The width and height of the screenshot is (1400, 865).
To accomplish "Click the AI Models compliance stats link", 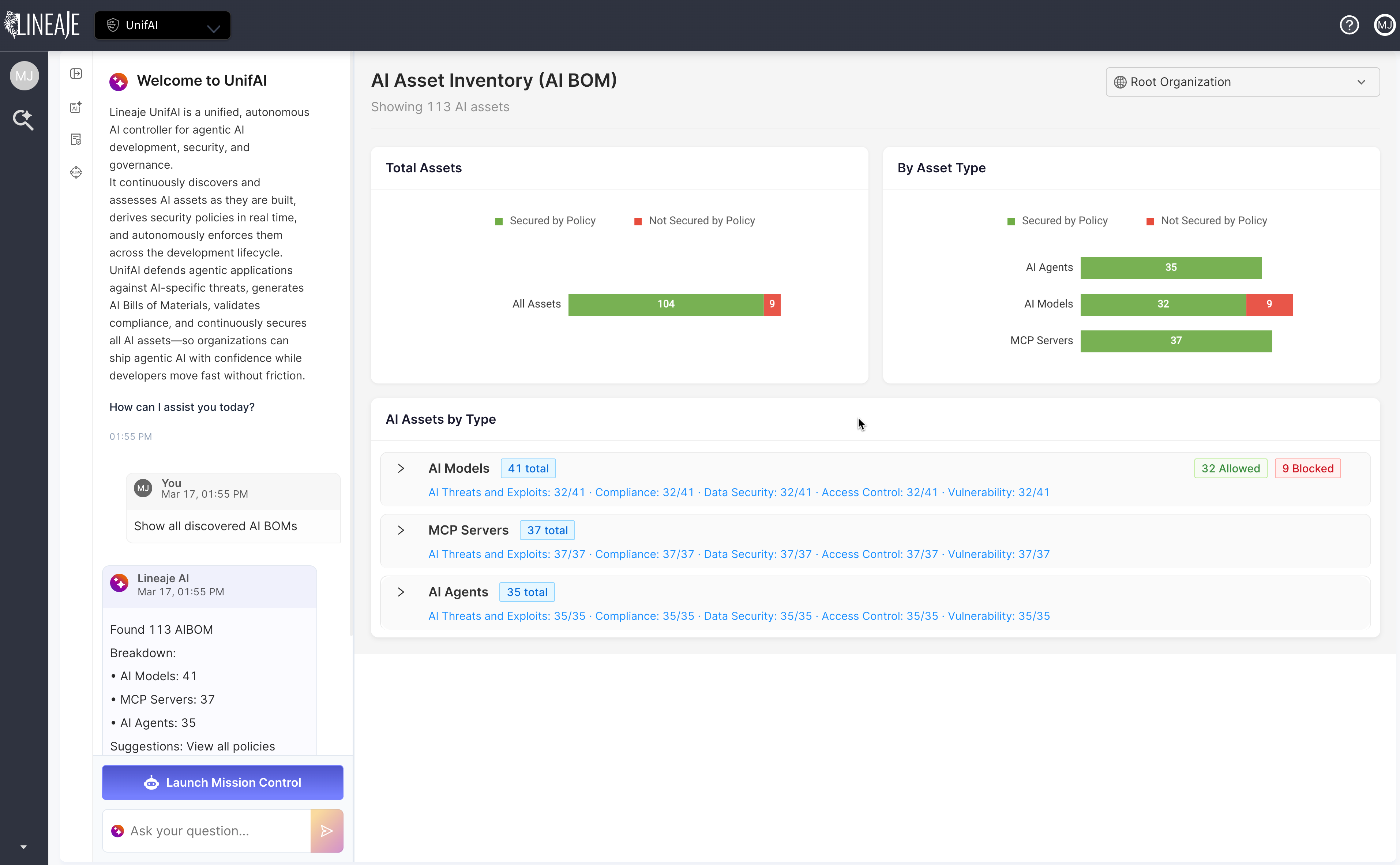I will coord(644,493).
